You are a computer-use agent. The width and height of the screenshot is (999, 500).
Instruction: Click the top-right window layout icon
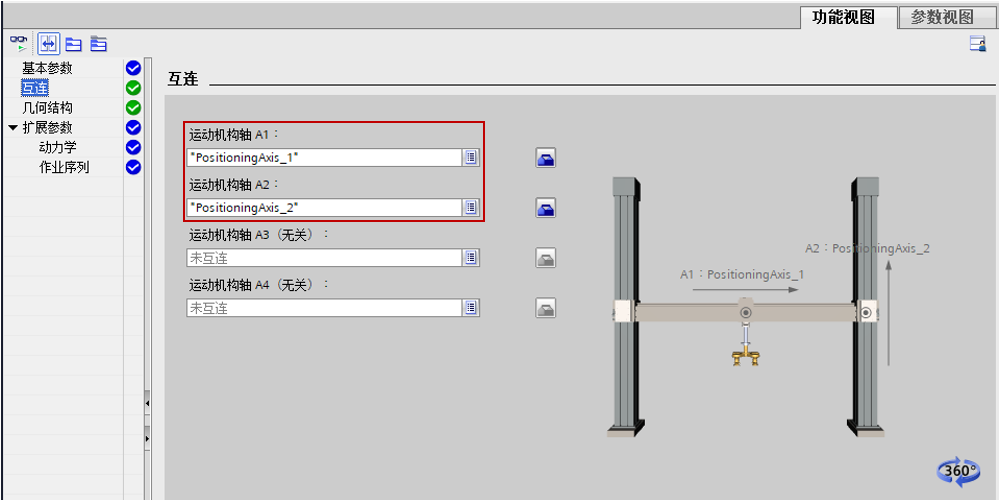pyautogui.click(x=977, y=43)
